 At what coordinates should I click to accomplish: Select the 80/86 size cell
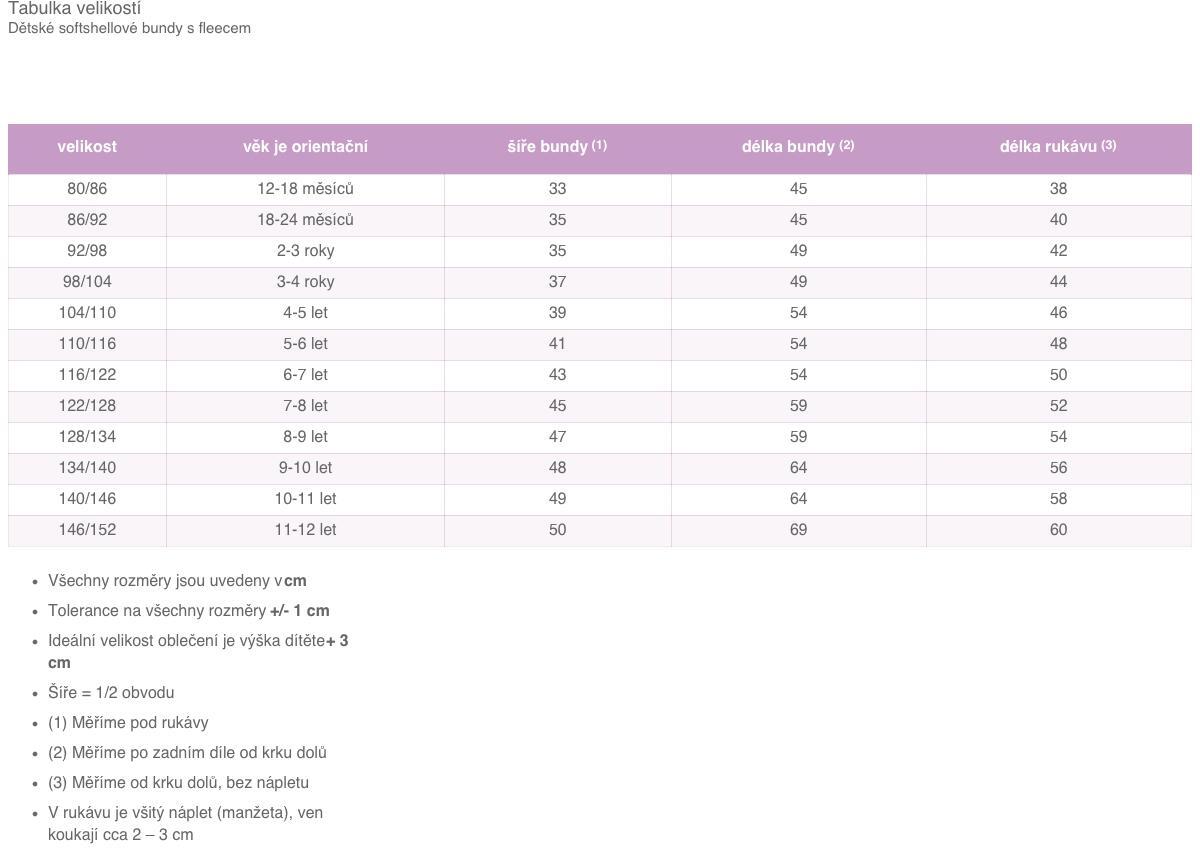coord(87,189)
